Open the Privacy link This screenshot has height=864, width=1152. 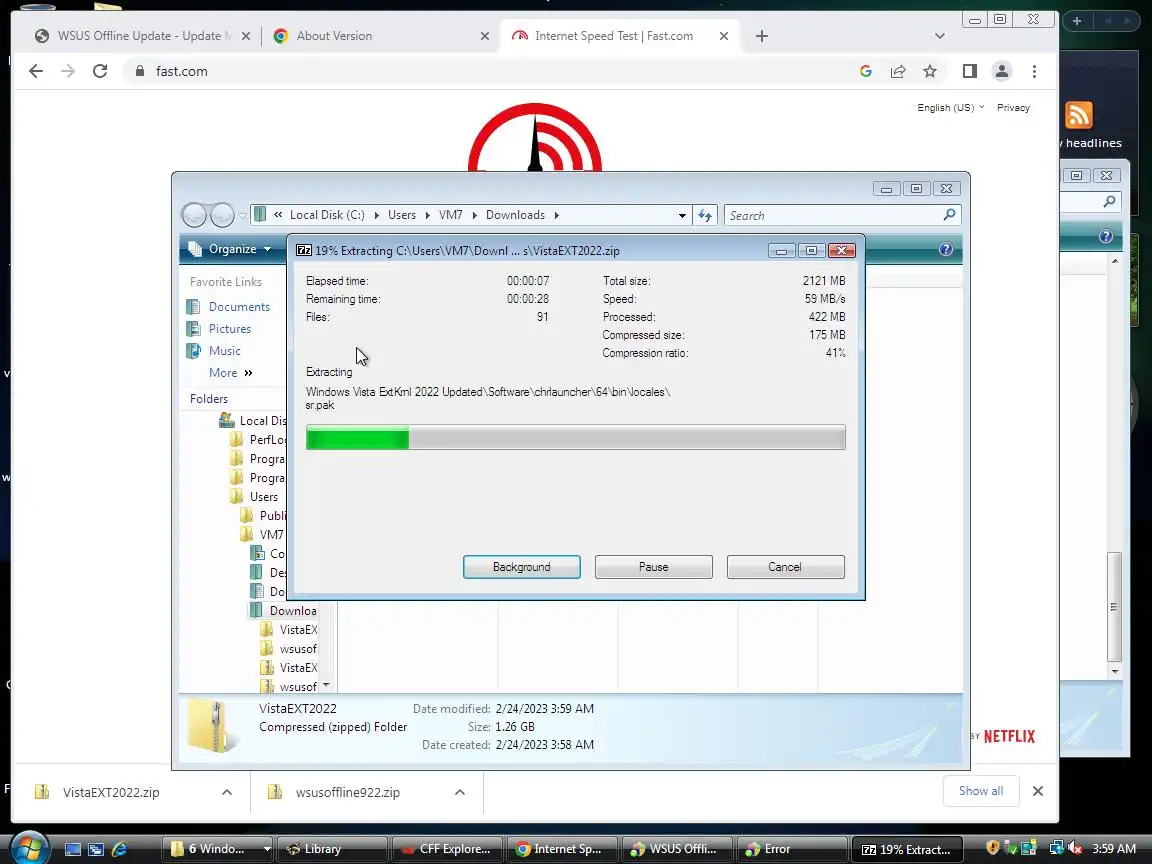tap(1013, 107)
